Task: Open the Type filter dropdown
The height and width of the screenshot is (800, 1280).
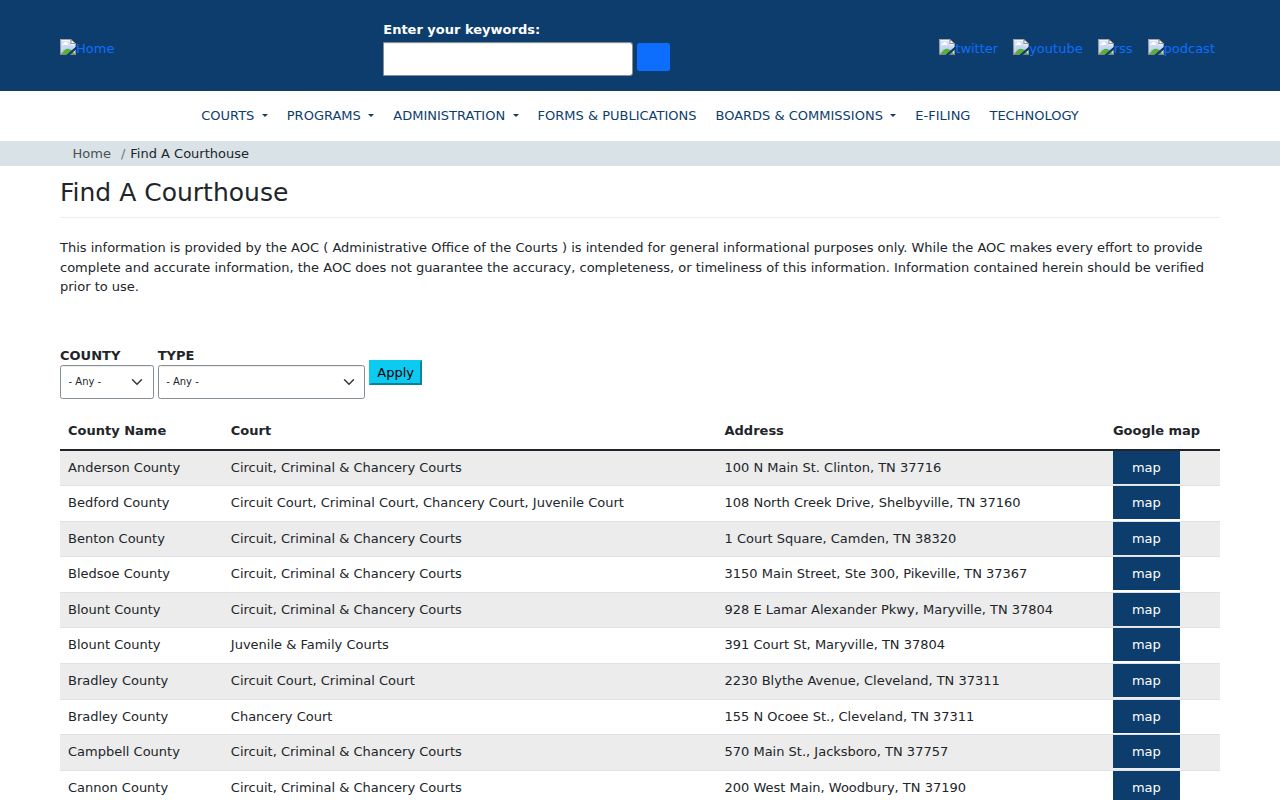Action: click(261, 382)
